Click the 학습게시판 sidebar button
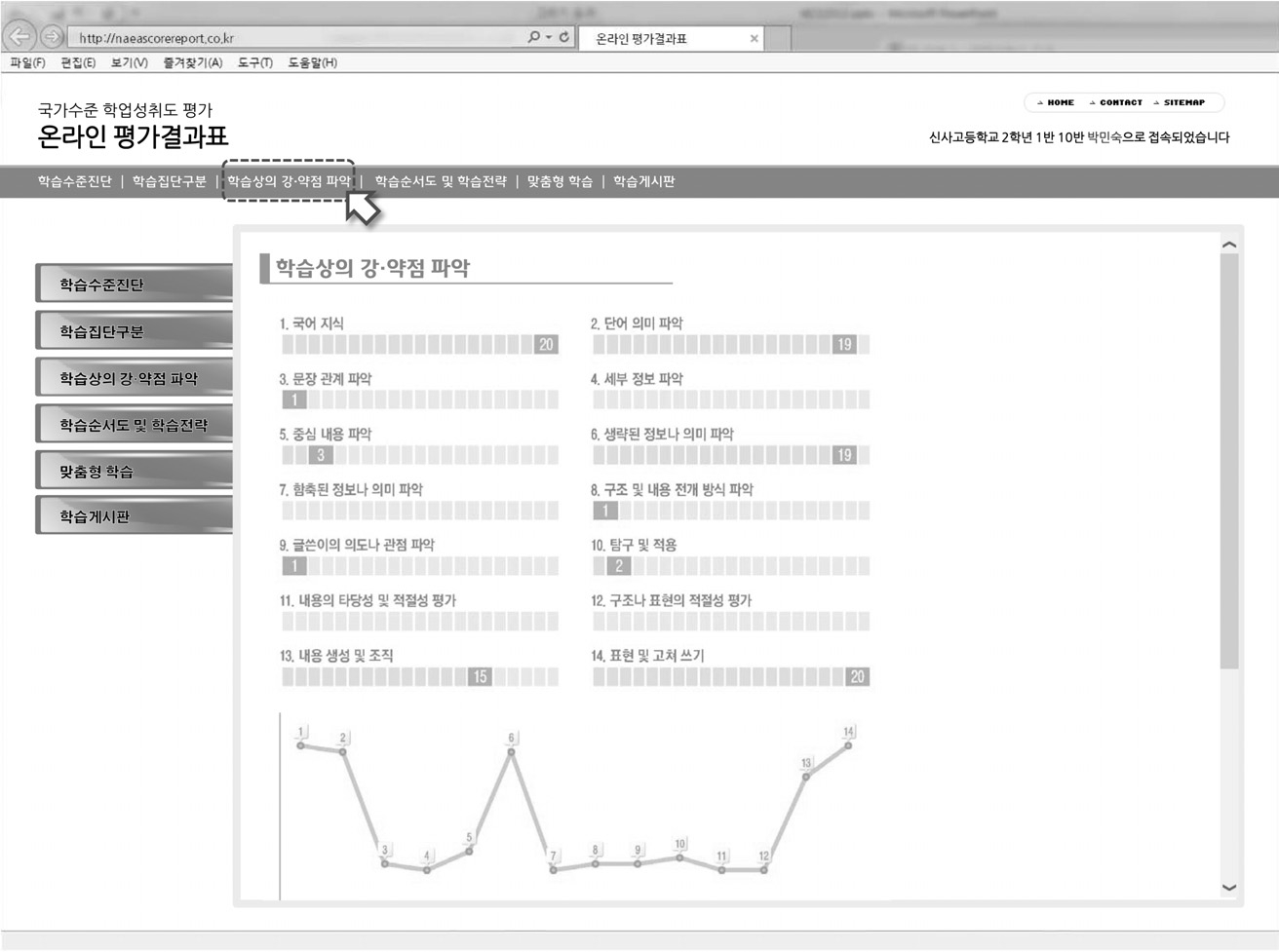The height and width of the screenshot is (952, 1279). (x=135, y=515)
